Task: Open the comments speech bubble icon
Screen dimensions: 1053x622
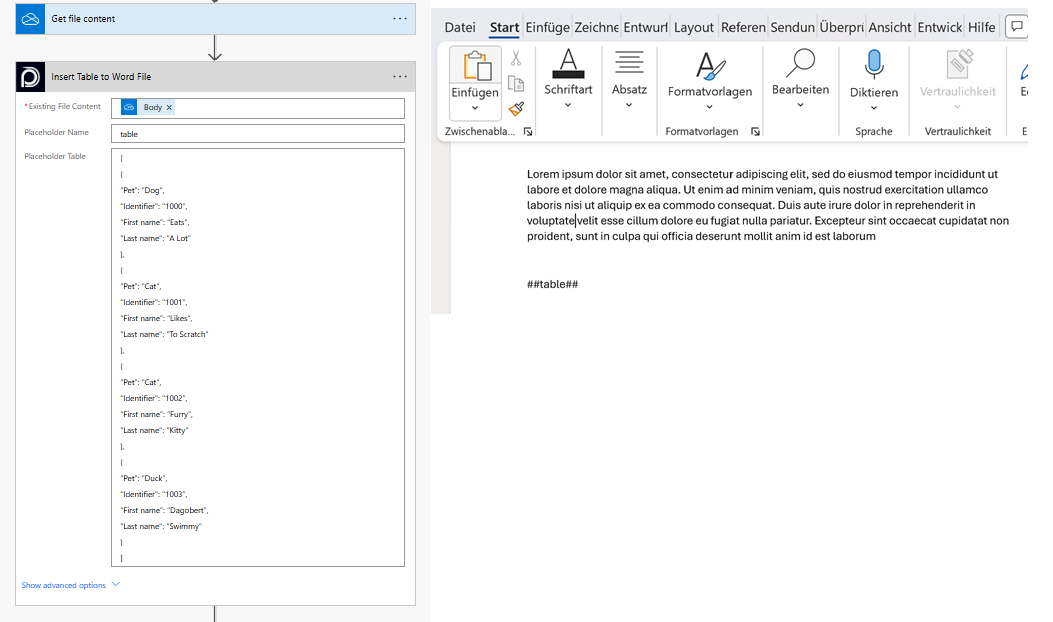Action: (1015, 27)
